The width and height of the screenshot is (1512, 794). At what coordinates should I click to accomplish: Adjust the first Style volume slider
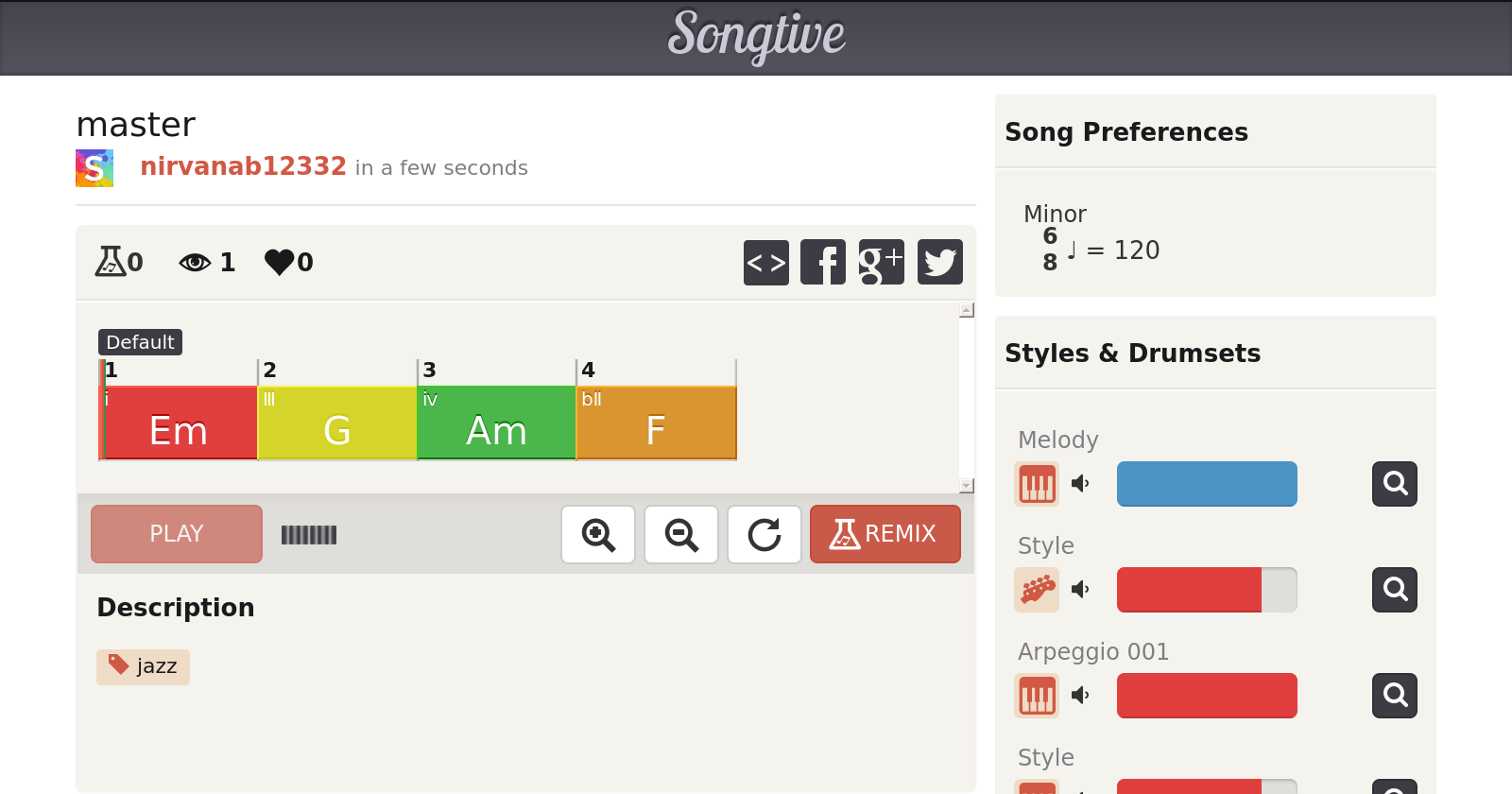(1207, 590)
